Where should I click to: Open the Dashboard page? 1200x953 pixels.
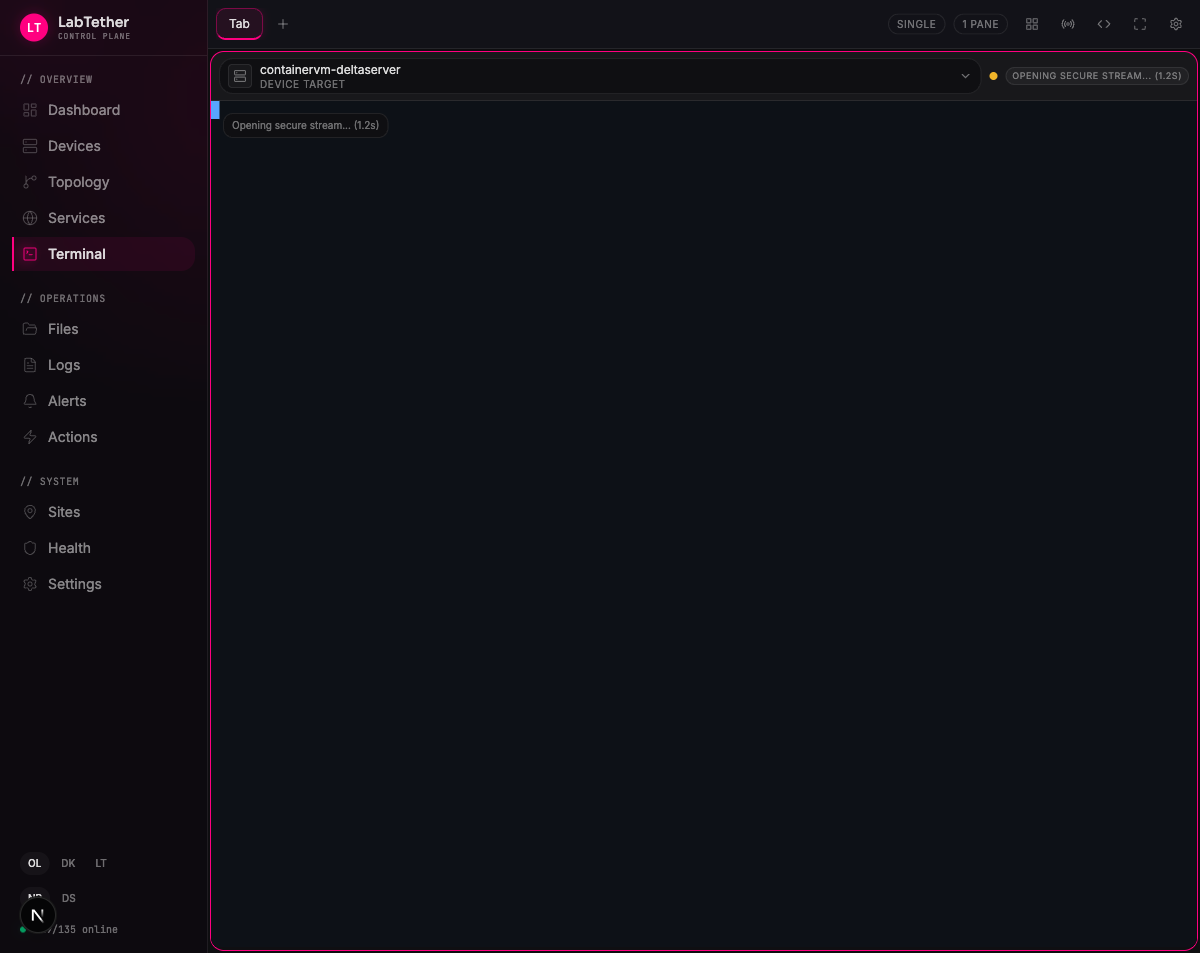coord(103,110)
